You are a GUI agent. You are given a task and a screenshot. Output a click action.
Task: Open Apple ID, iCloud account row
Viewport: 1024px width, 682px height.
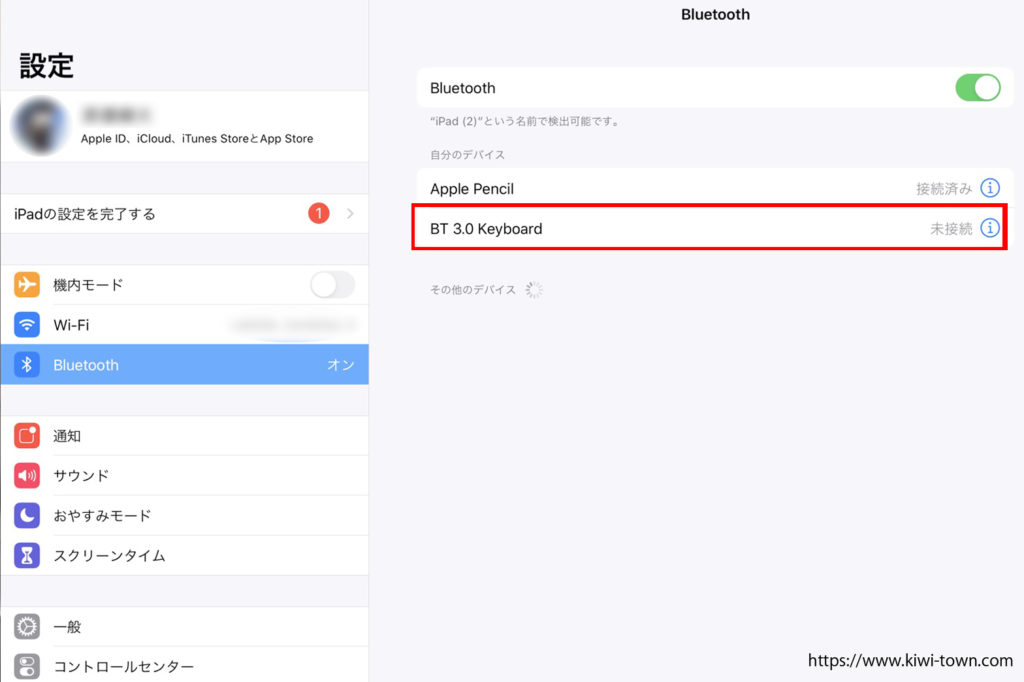[x=185, y=126]
